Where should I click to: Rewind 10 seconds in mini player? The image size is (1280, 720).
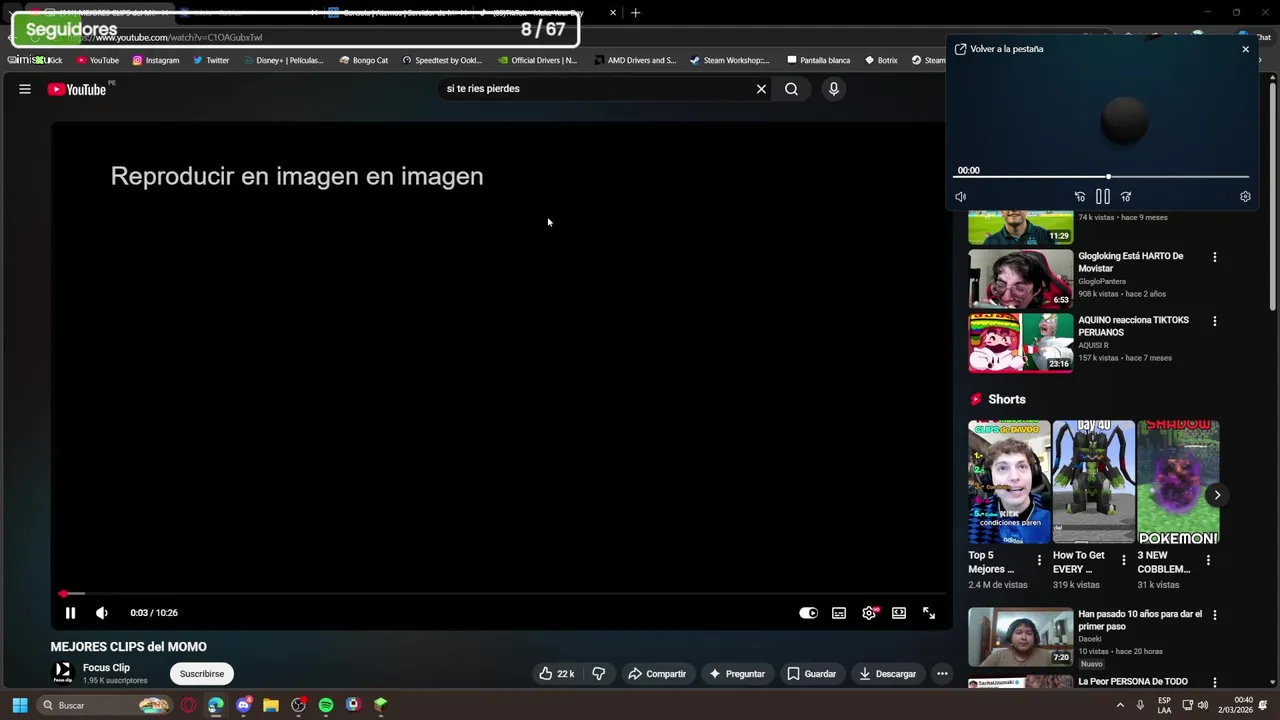coord(1079,197)
